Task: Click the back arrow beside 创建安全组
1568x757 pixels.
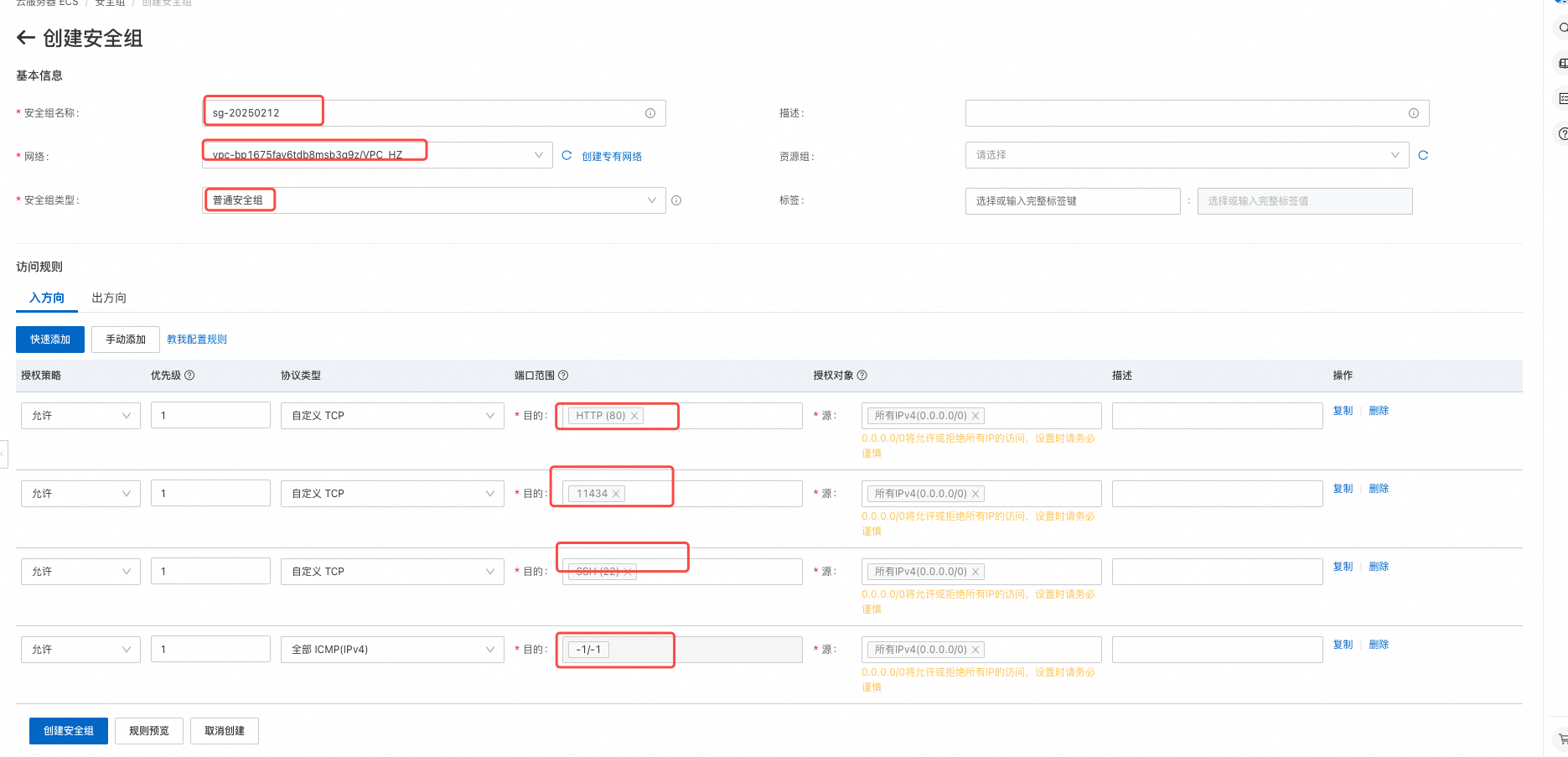Action: 26,38
